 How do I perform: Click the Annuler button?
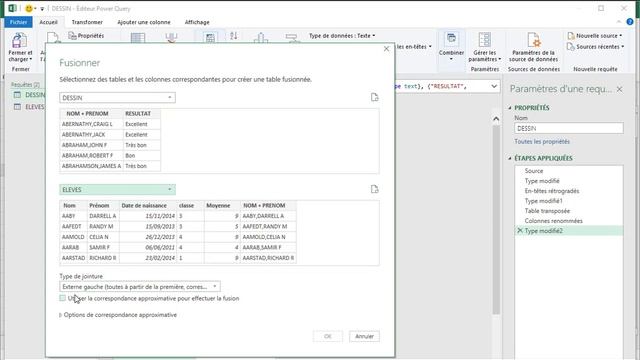click(x=364, y=336)
